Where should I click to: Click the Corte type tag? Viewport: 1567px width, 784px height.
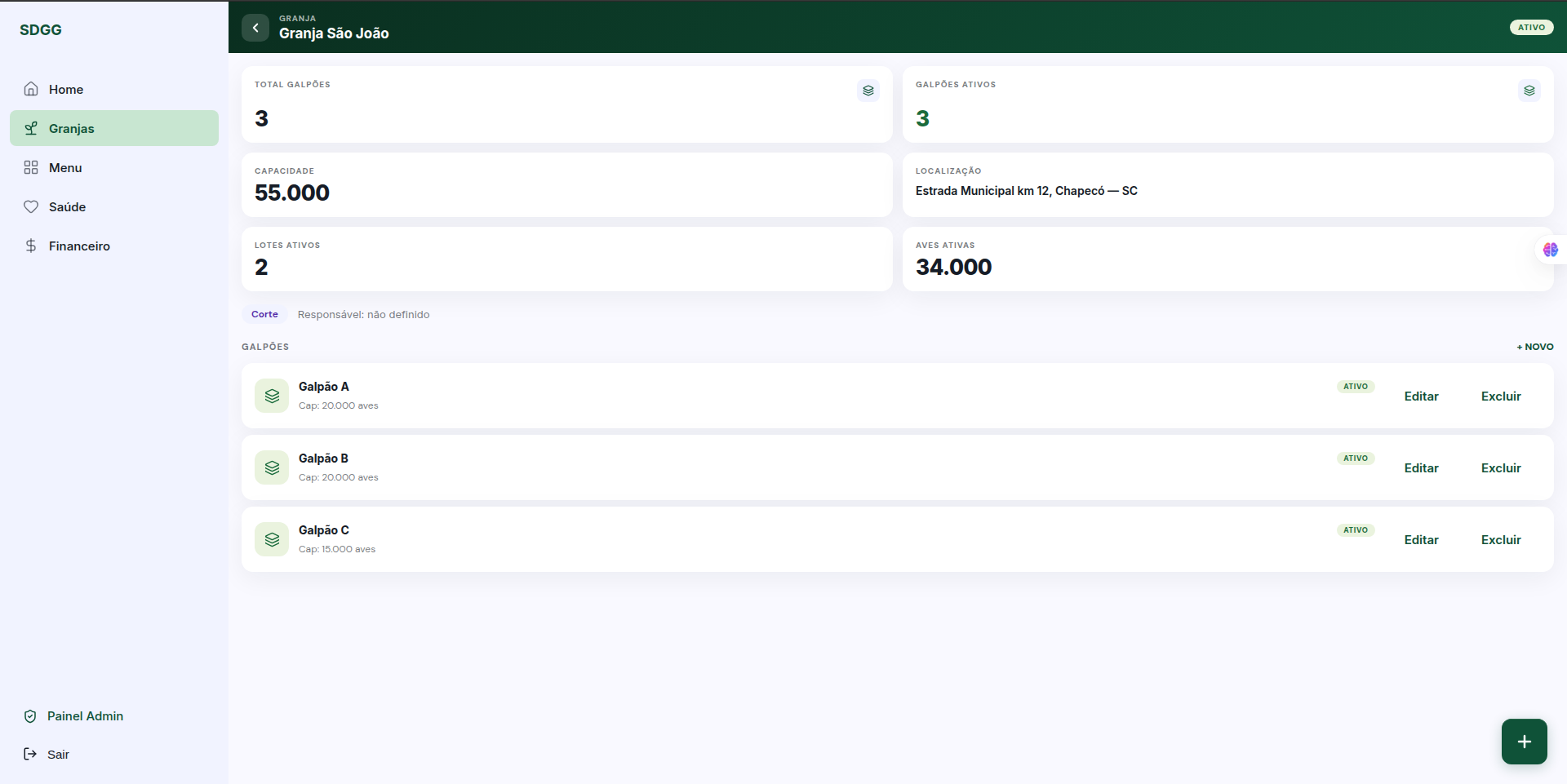[264, 314]
